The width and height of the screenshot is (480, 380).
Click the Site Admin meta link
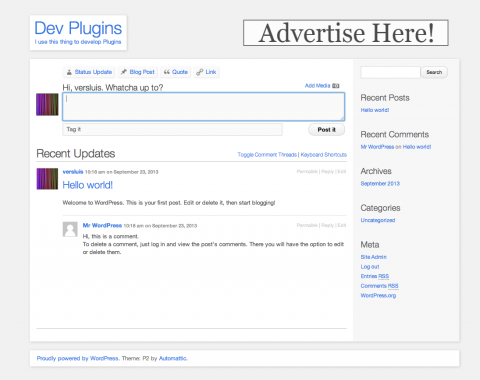373,257
